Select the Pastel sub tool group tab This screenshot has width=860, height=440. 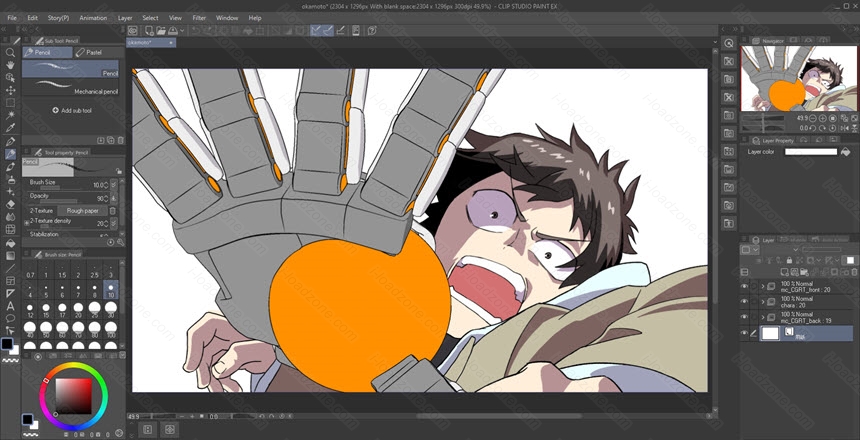tap(97, 52)
